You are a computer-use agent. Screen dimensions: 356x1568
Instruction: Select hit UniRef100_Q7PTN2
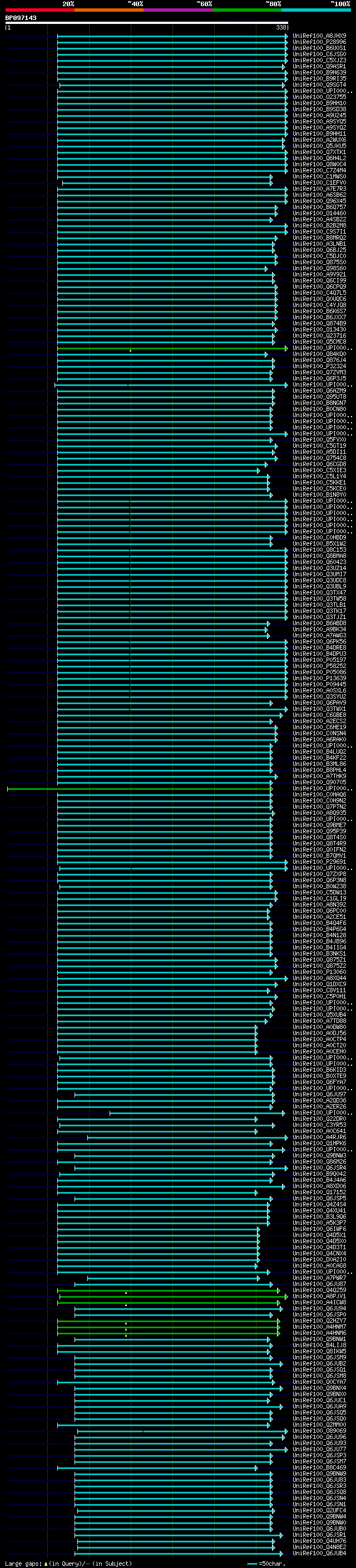[319, 807]
